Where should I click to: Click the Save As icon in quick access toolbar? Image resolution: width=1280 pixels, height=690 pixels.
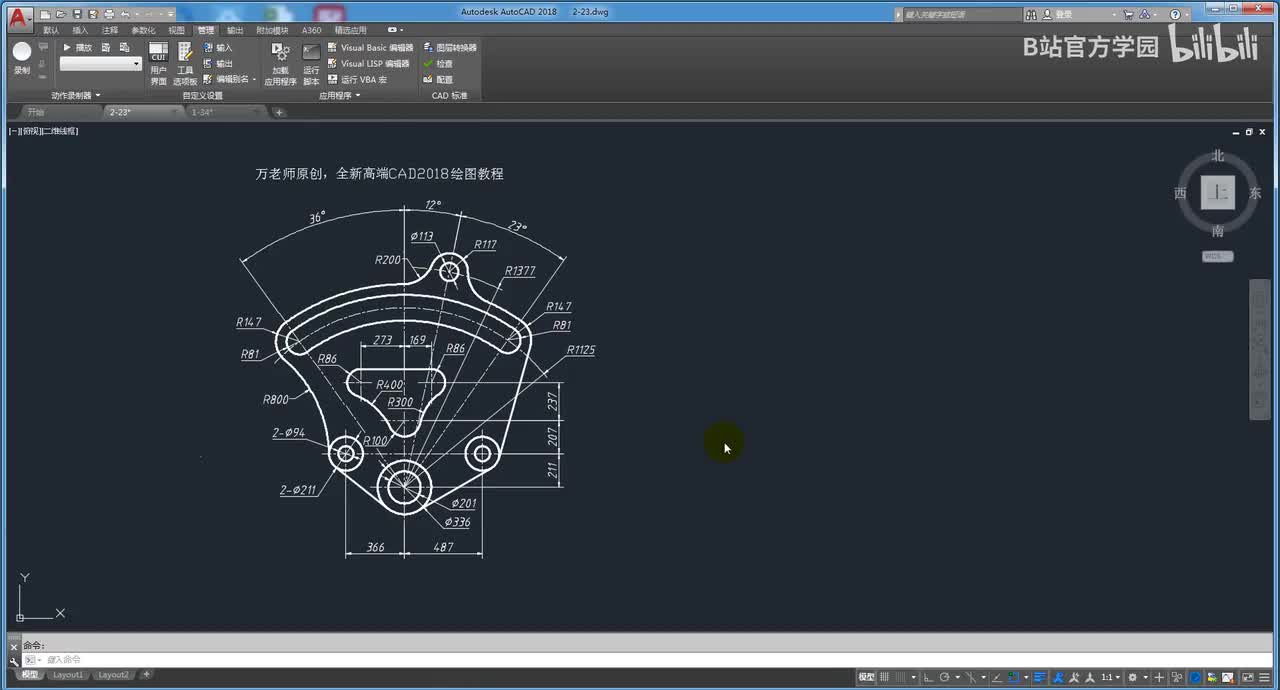coord(92,14)
